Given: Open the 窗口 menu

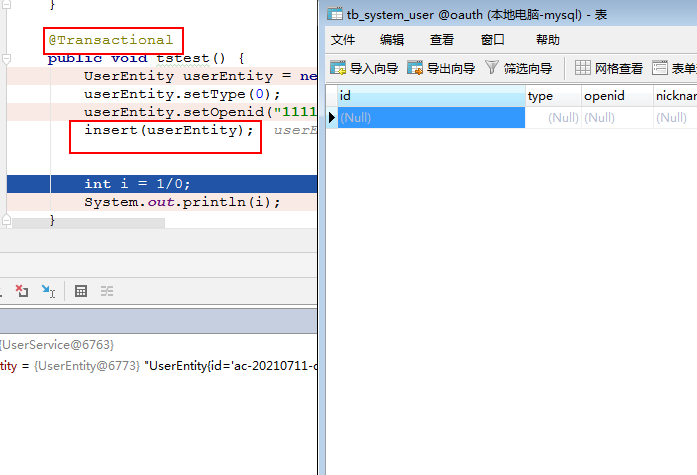Looking at the screenshot, I should point(492,40).
